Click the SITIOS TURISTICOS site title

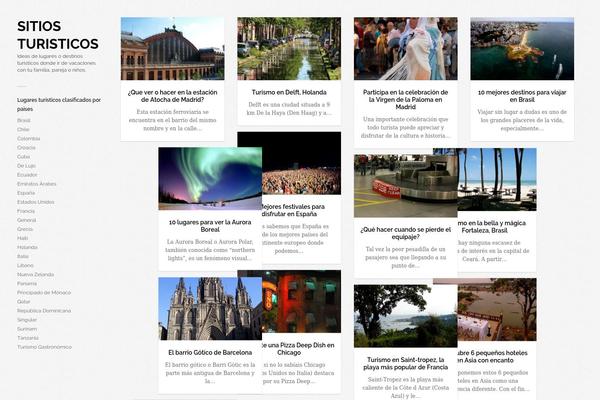tap(58, 35)
